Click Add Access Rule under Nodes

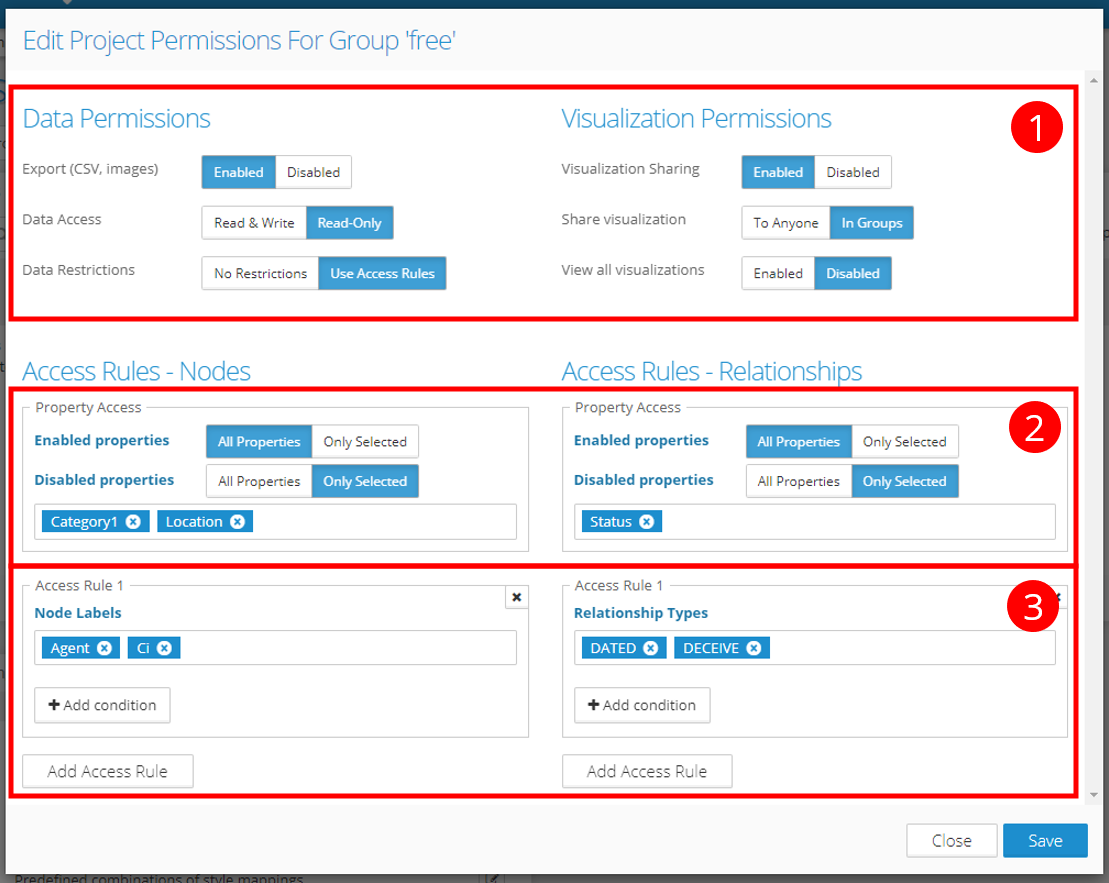(x=108, y=771)
